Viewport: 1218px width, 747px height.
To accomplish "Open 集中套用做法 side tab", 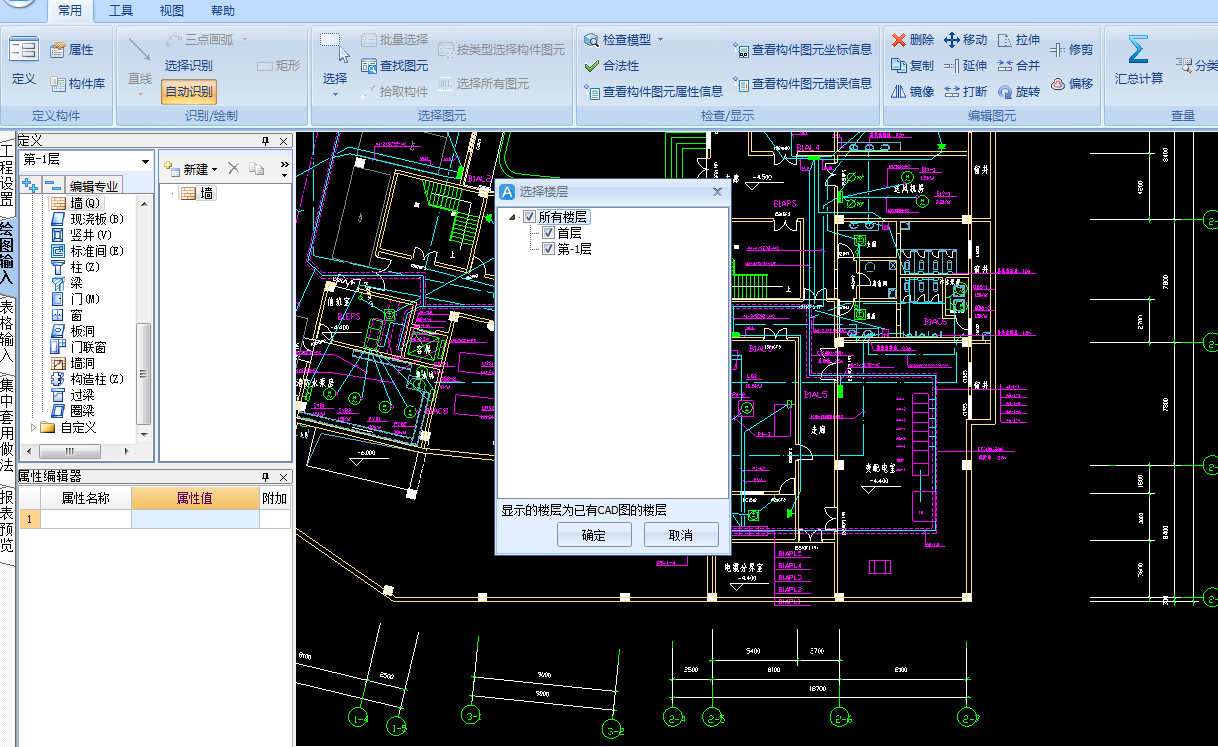I will tap(7, 424).
